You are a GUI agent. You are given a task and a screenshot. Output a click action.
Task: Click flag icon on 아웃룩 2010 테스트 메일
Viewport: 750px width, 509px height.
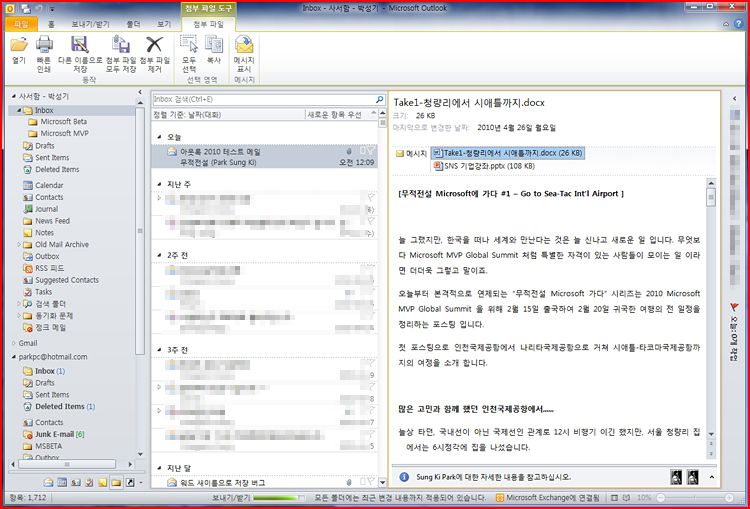coord(371,151)
